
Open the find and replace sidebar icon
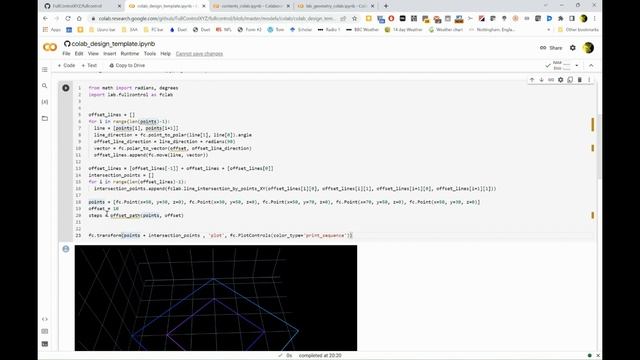pyautogui.click(x=45, y=86)
